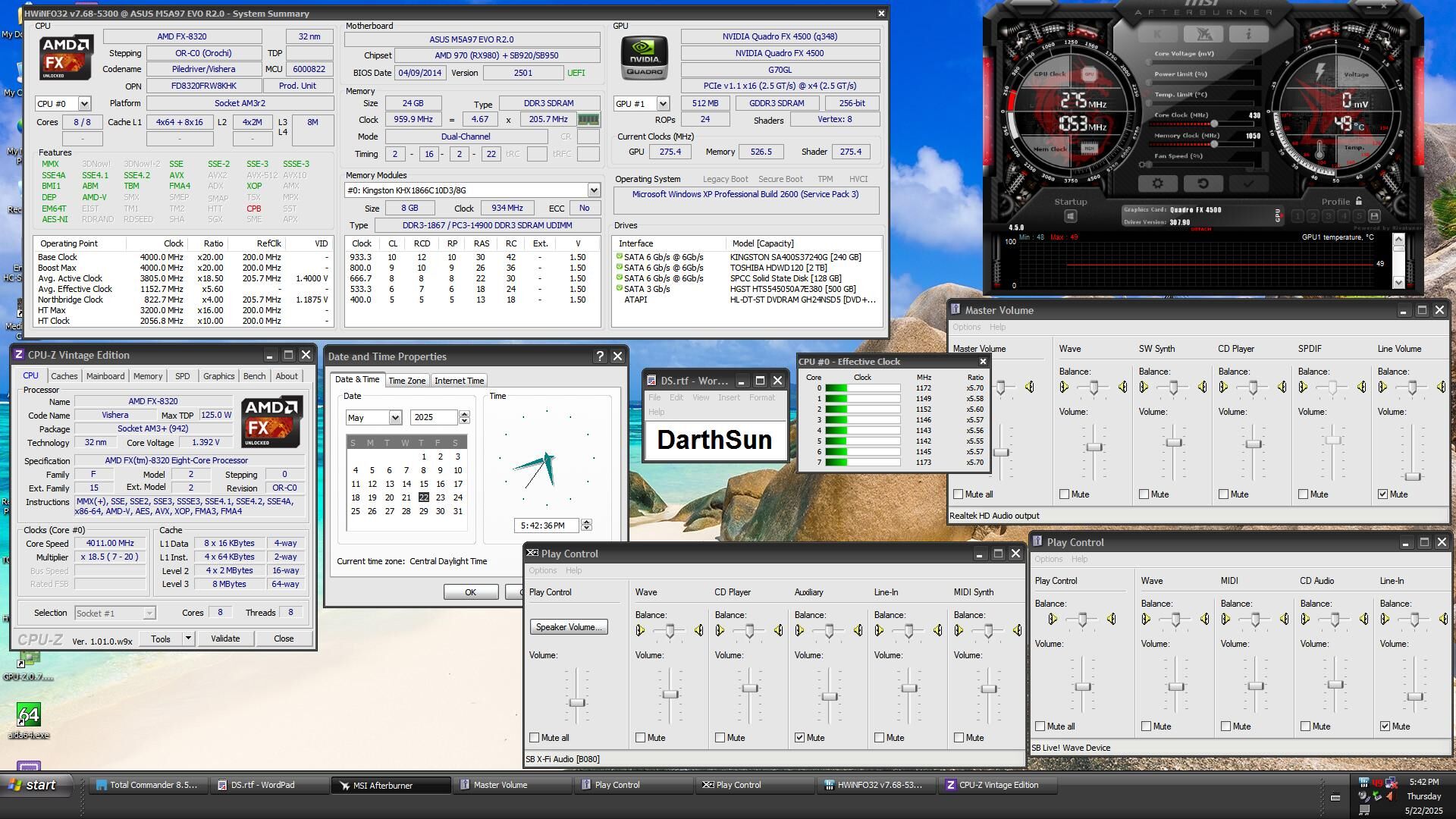
Task: Mute MIDI Synth in SB X-Fi Play Control
Action: point(959,738)
